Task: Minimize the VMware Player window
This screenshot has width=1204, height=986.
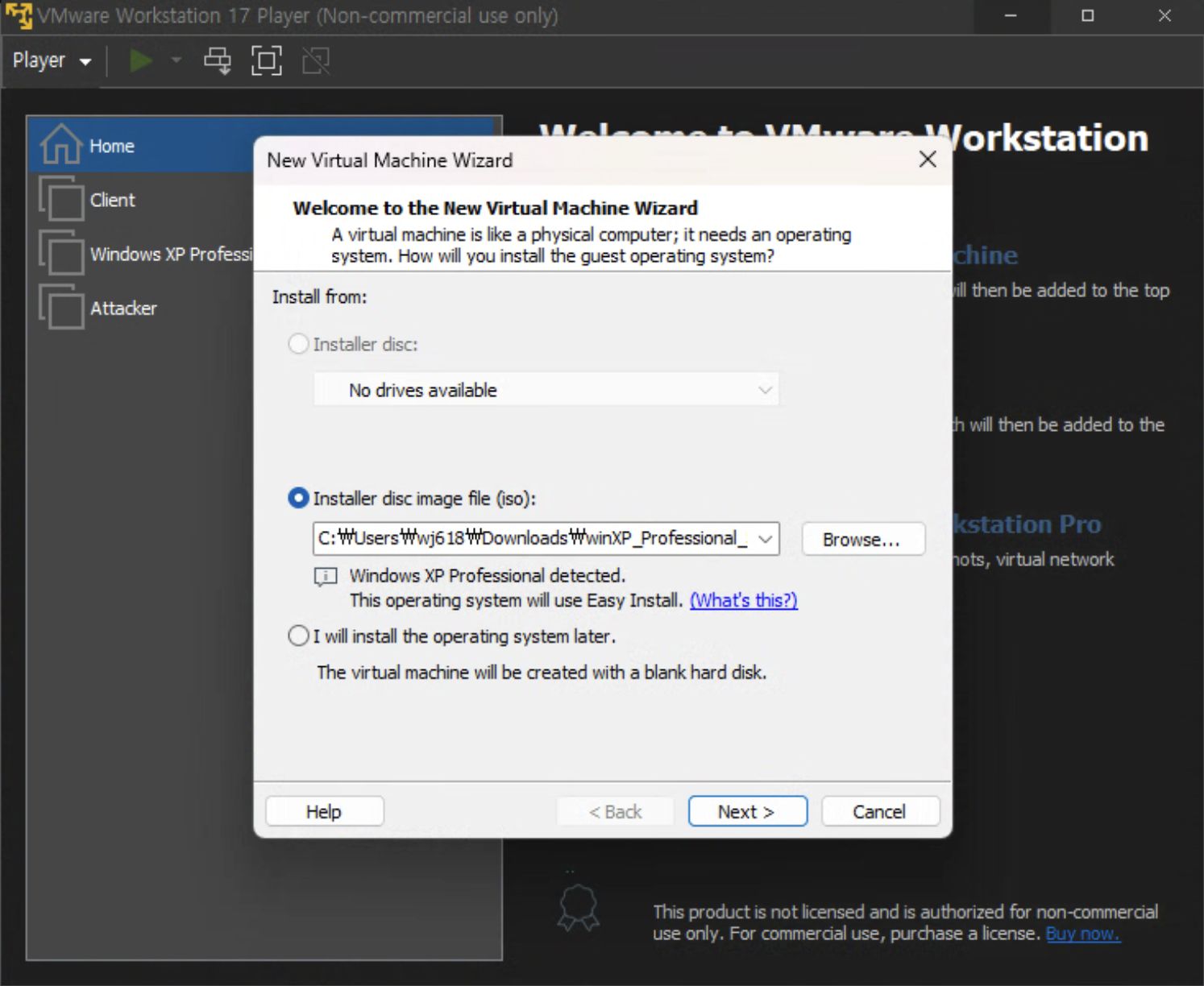Action: pyautogui.click(x=1011, y=15)
